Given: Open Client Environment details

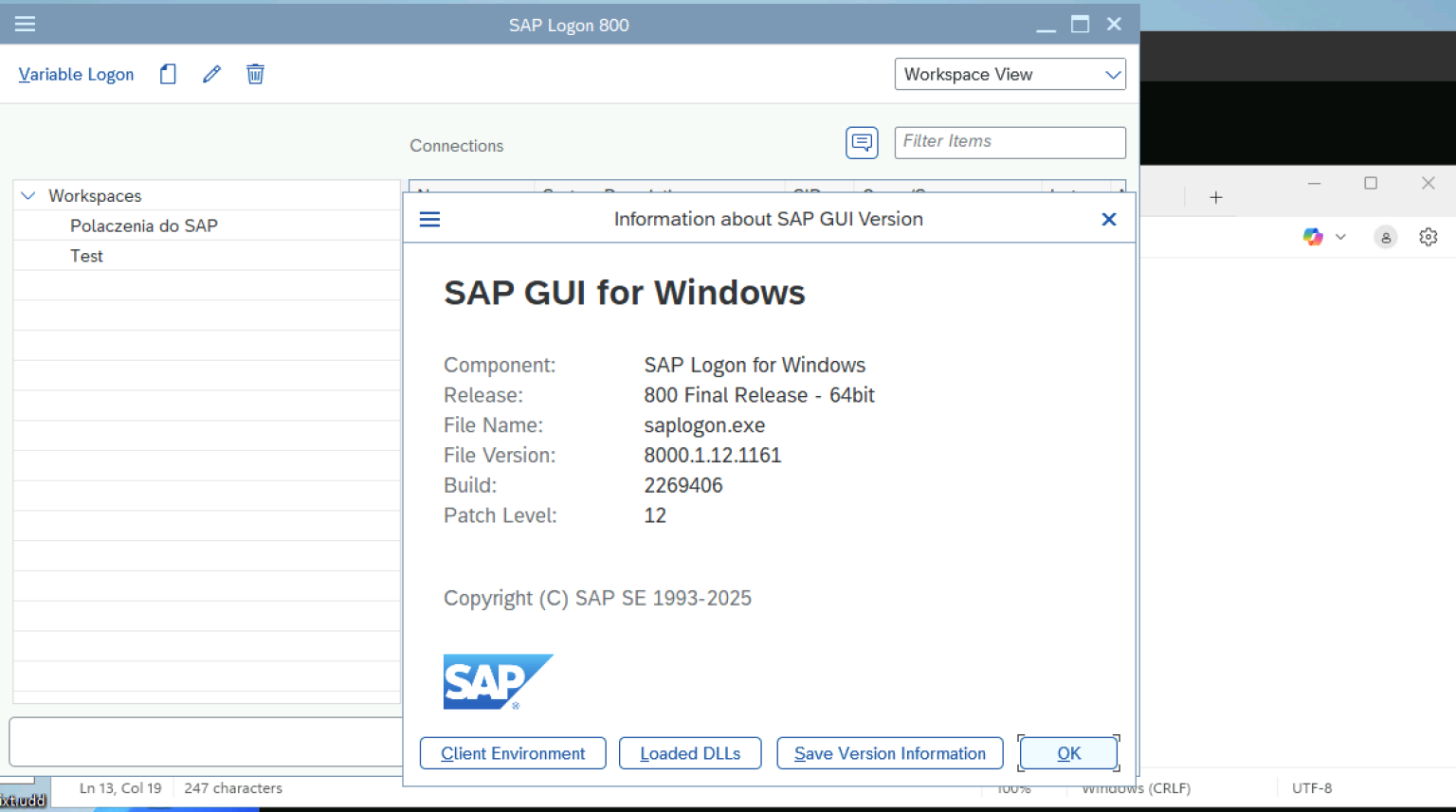Looking at the screenshot, I should tap(512, 753).
